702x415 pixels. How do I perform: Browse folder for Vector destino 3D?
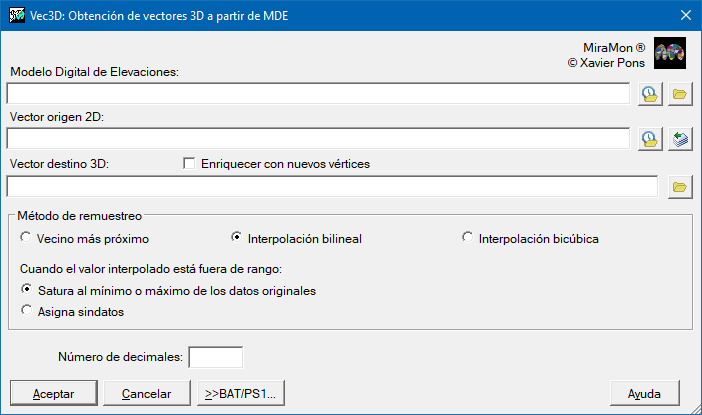(680, 186)
